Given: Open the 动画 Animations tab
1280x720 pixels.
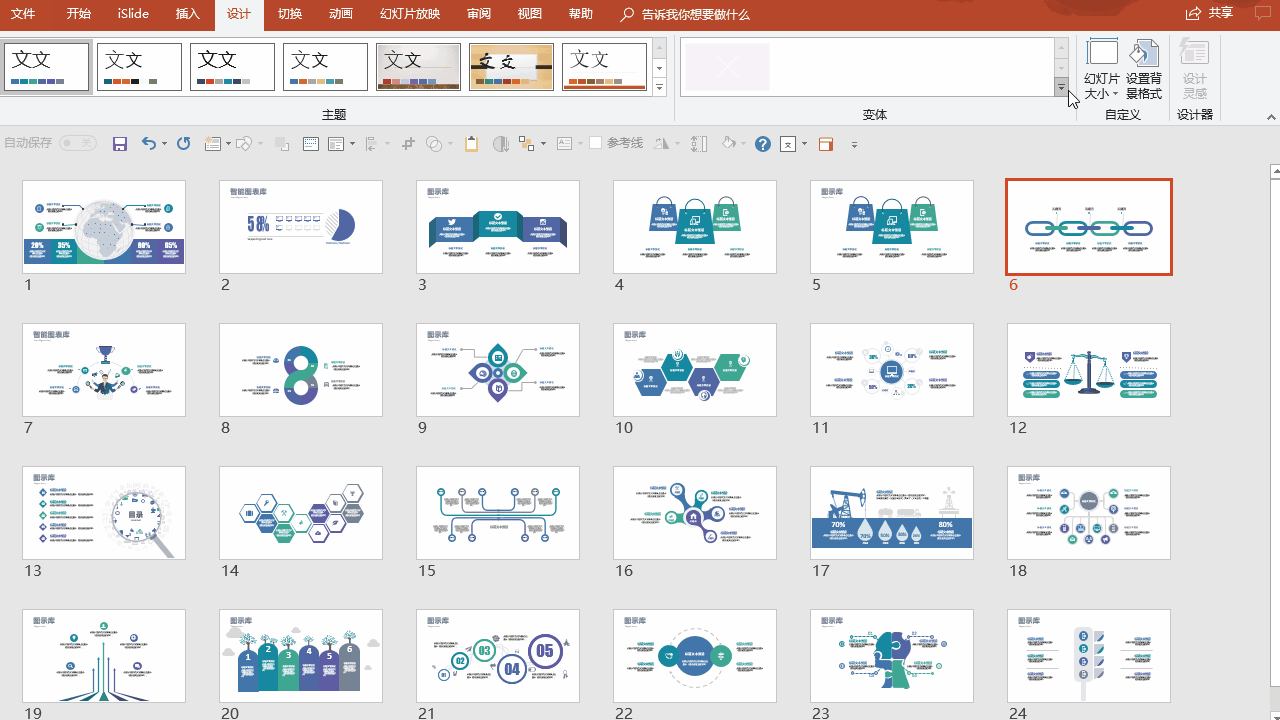Looking at the screenshot, I should coord(340,14).
